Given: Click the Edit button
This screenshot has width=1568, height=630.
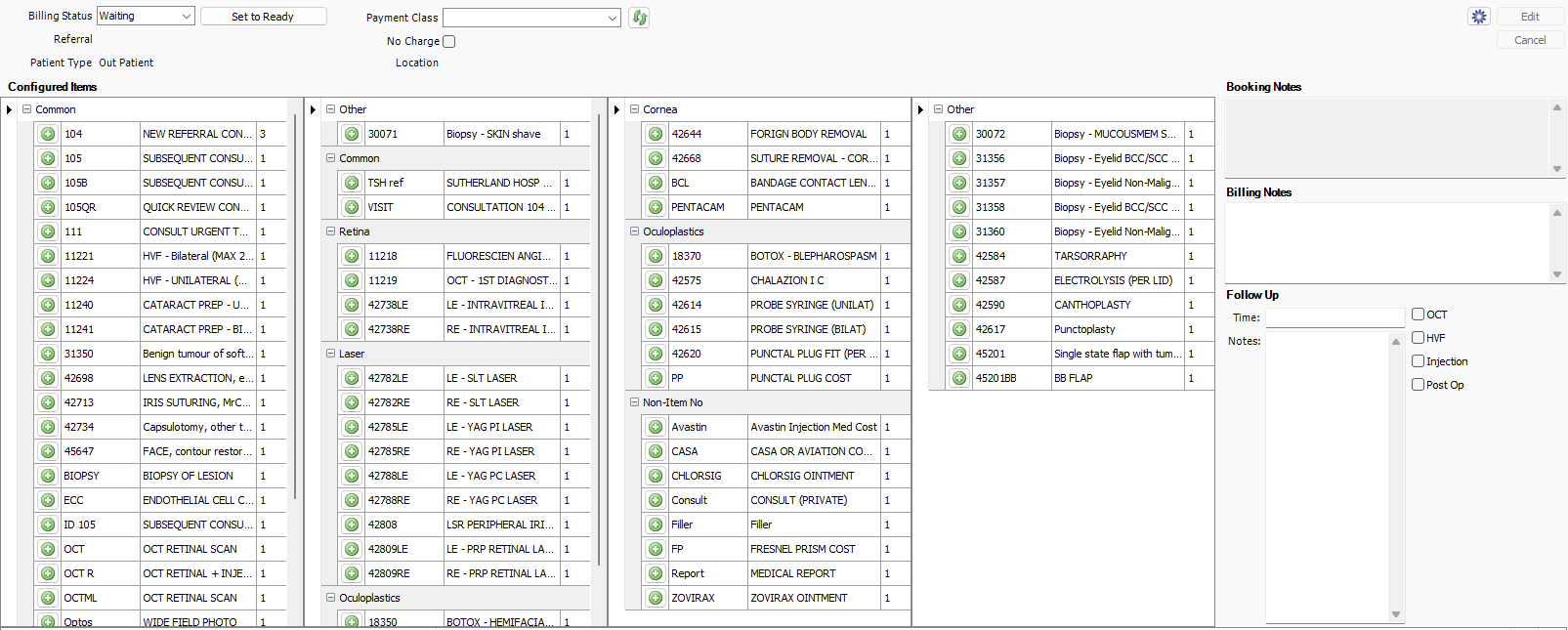Looking at the screenshot, I should pyautogui.click(x=1530, y=17).
